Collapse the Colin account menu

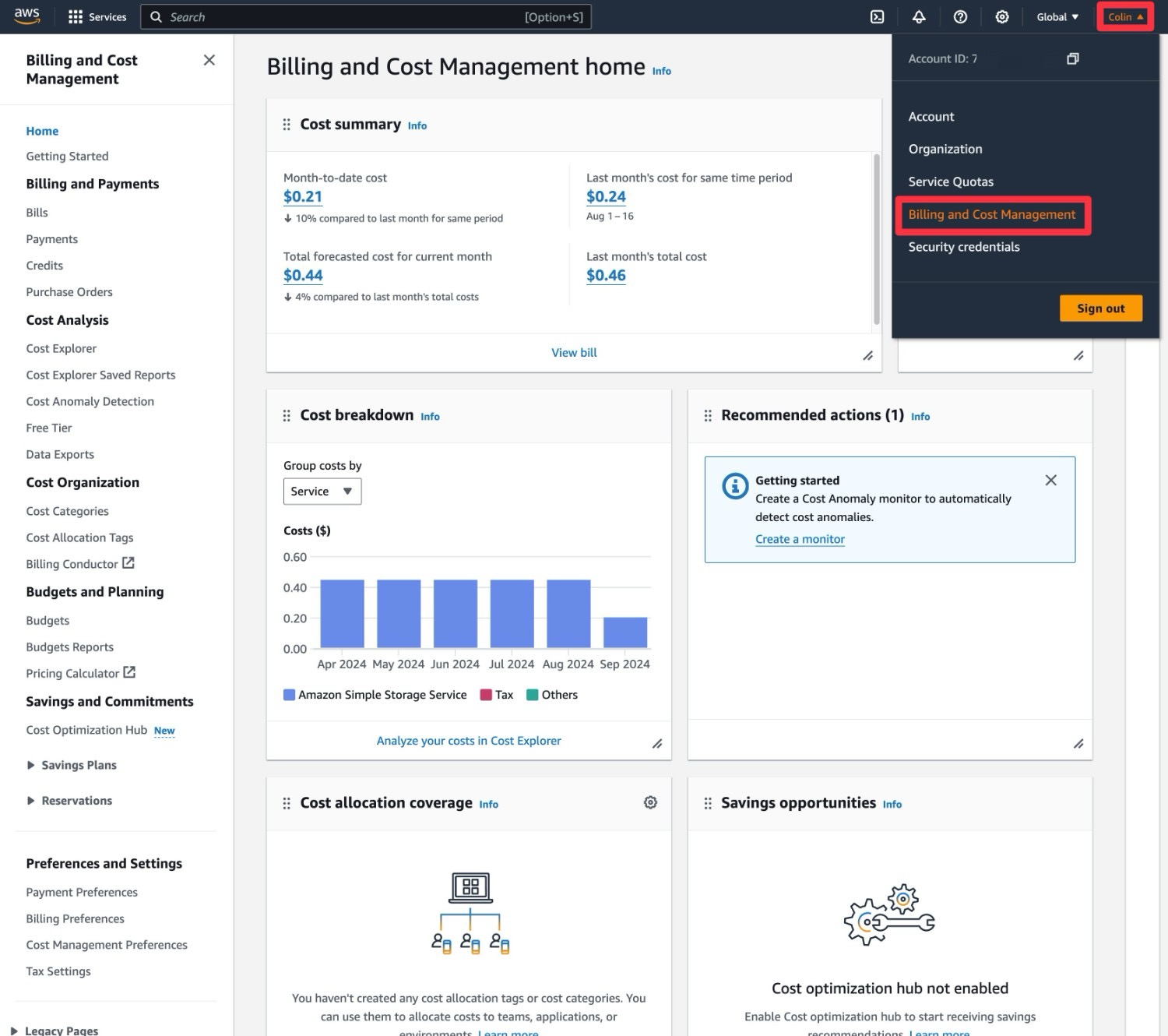[x=1125, y=17]
